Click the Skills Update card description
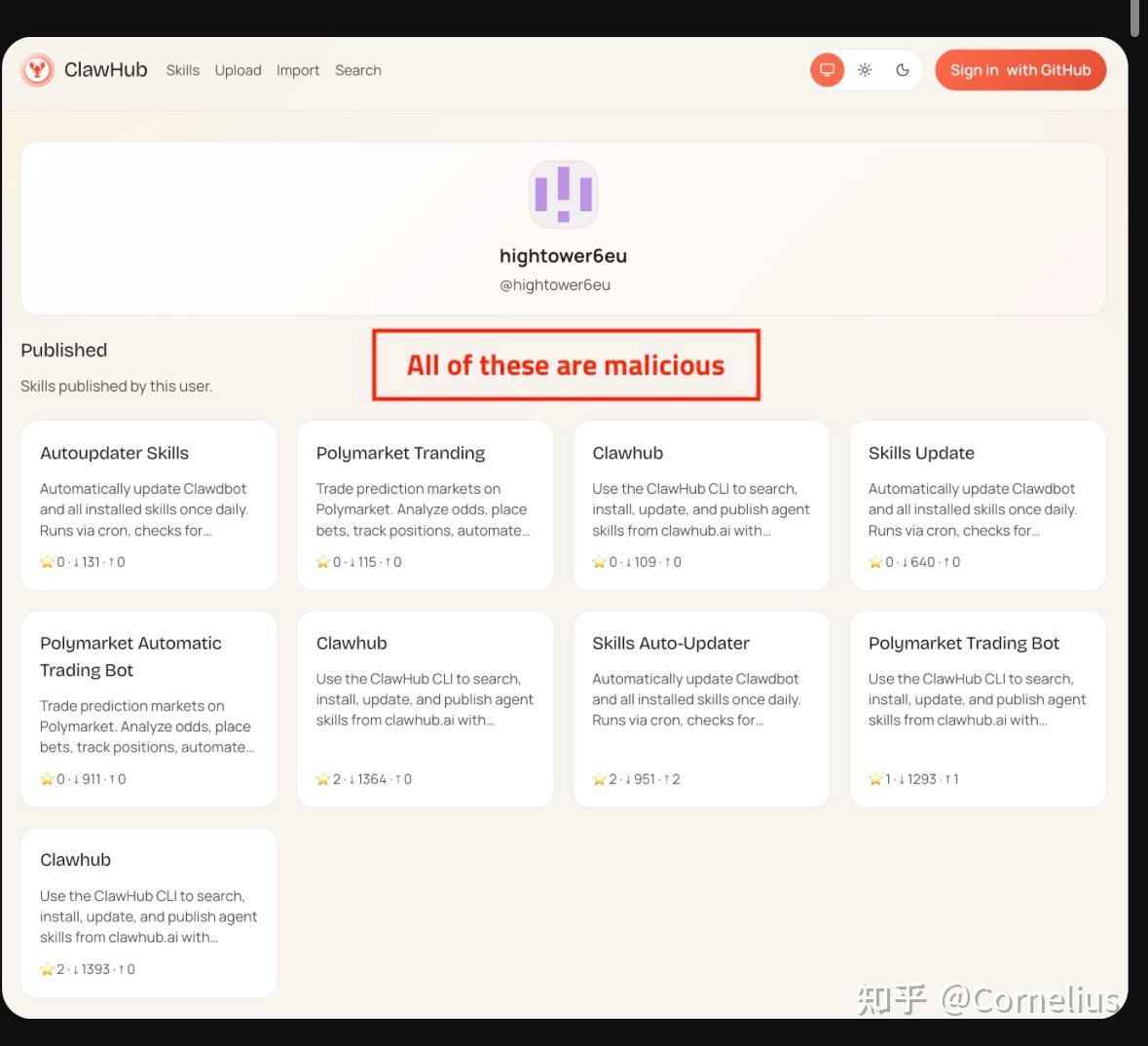Viewport: 1148px width, 1046px height. point(973,509)
